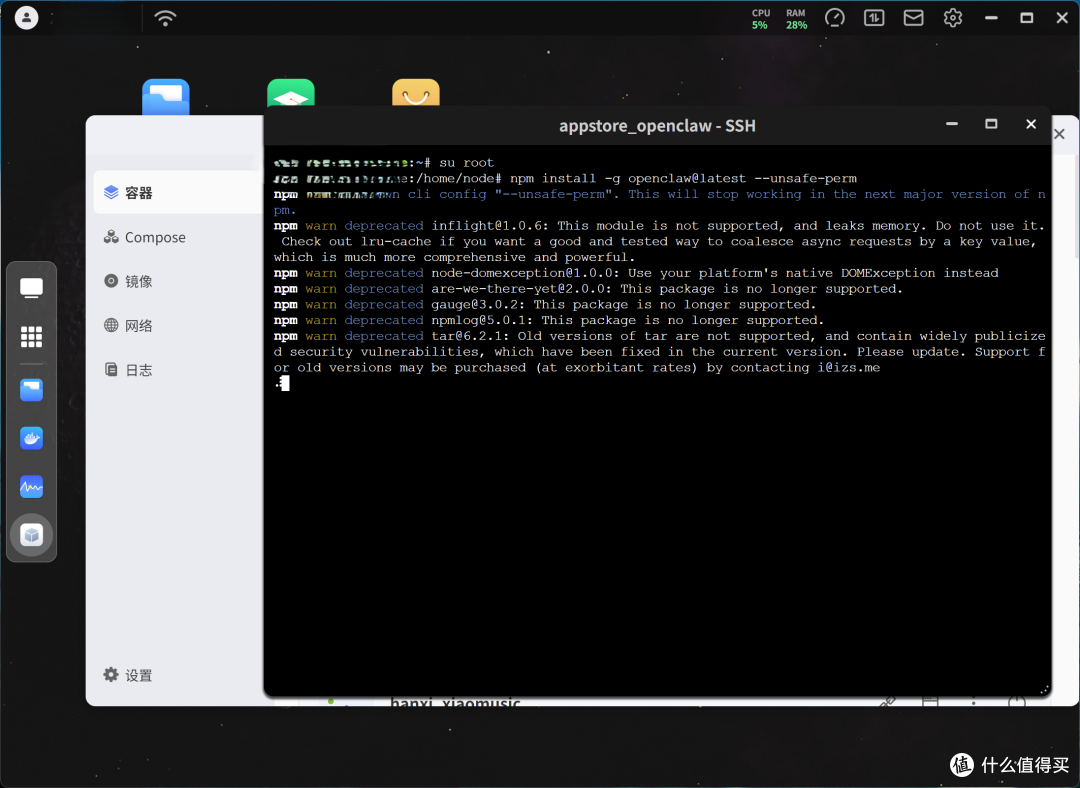Screen dimensions: 1080x788
Task: Open the Docker whale app in dock
Action: pos(31,438)
